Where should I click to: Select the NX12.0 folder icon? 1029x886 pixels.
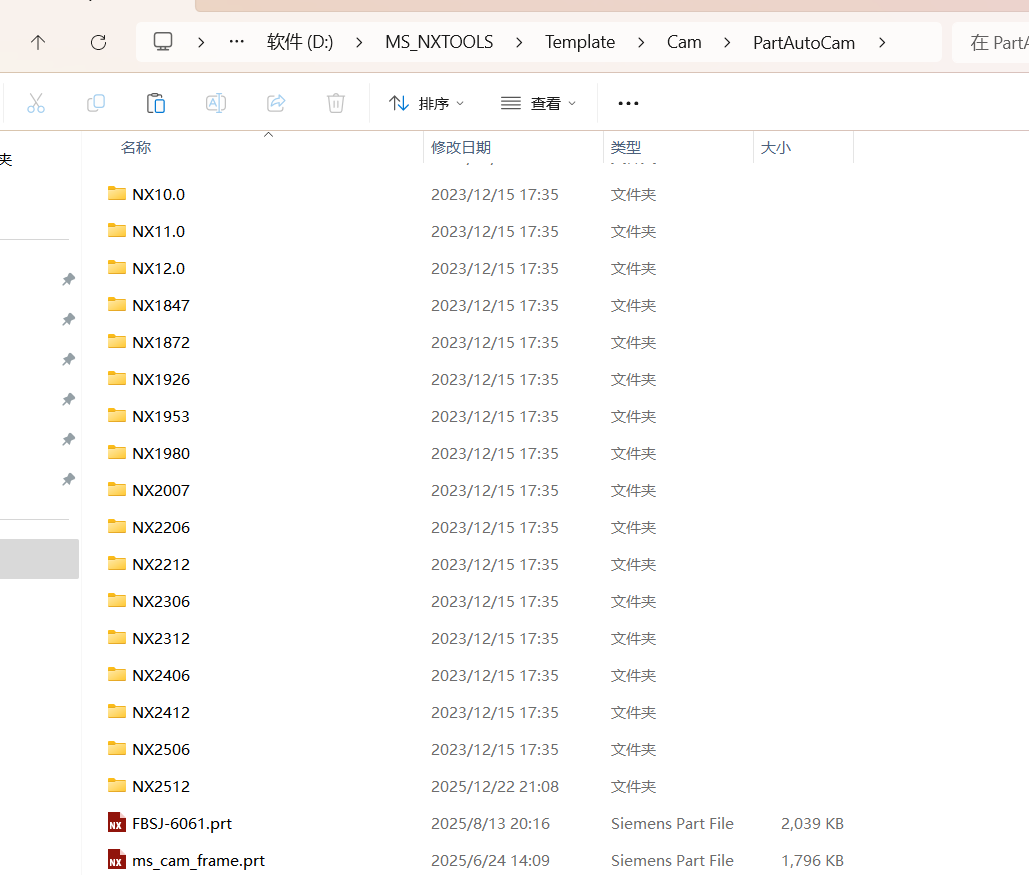[117, 268]
